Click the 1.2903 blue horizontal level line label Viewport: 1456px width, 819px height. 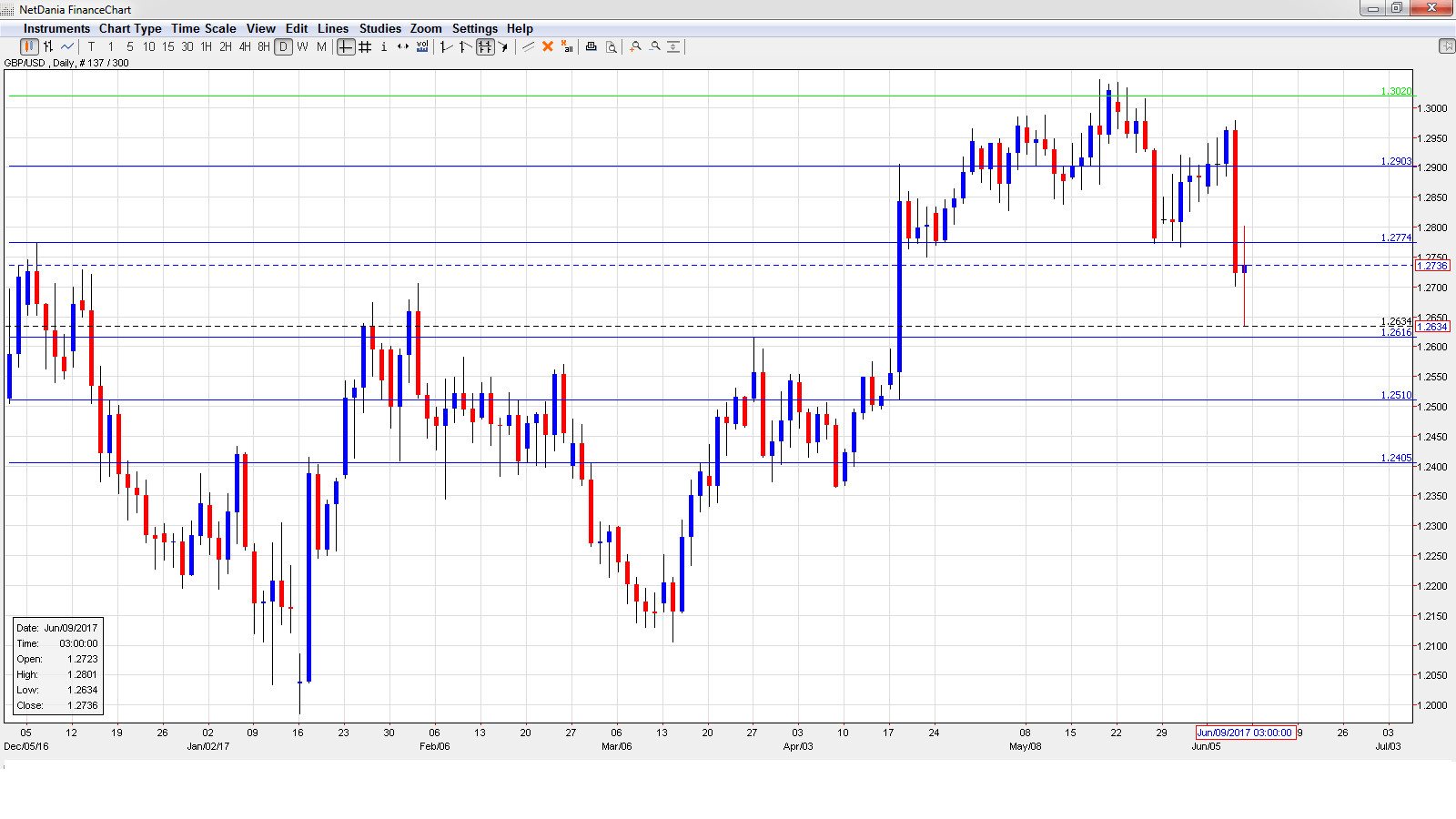tap(1396, 161)
